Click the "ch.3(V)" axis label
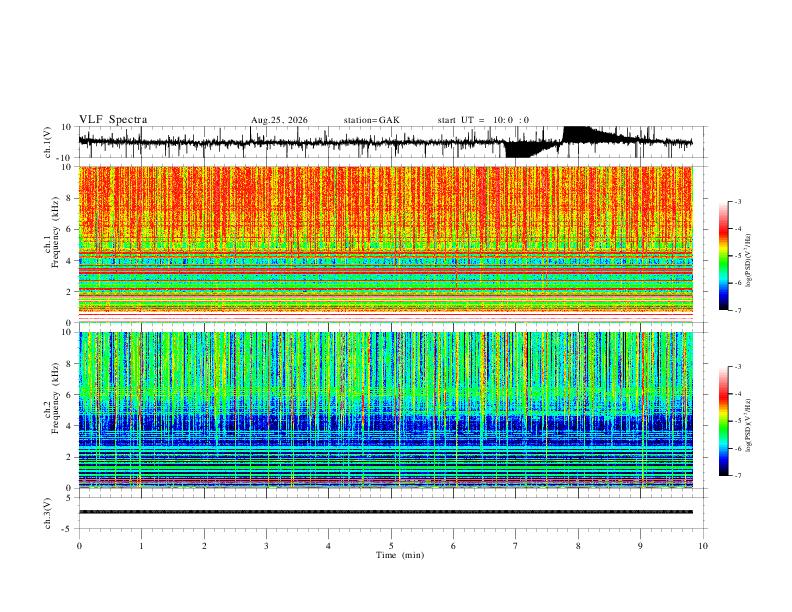The height and width of the screenshot is (612, 792). click(x=48, y=513)
